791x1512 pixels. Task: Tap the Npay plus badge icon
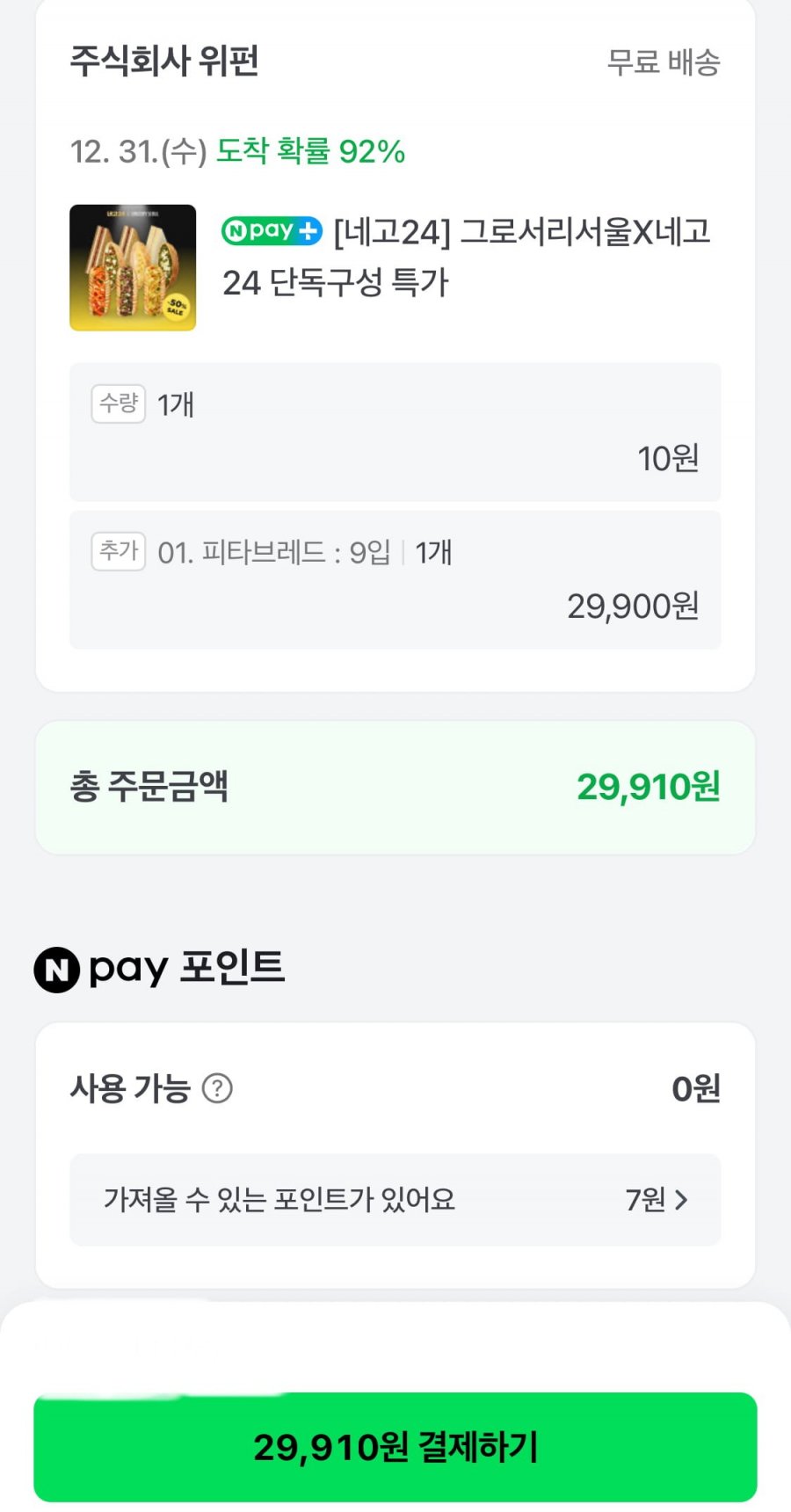pos(272,231)
